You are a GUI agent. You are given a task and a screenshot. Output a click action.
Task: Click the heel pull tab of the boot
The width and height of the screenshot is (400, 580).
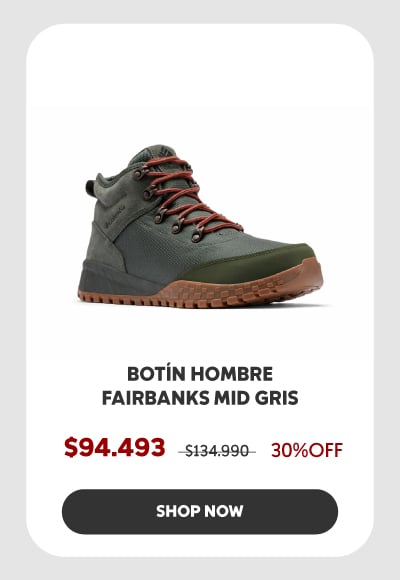(x=90, y=188)
